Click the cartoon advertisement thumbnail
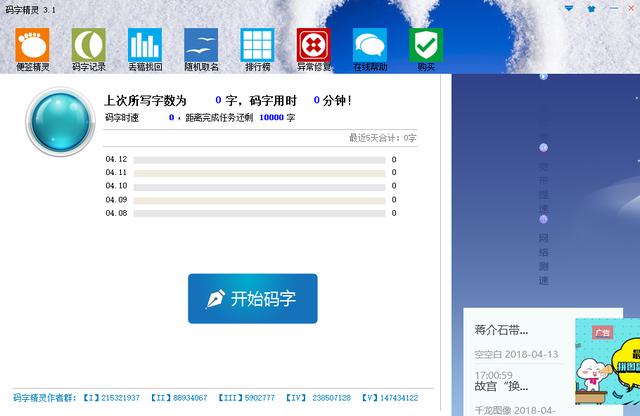Screen dimensions: 640x416 click(x=607, y=362)
